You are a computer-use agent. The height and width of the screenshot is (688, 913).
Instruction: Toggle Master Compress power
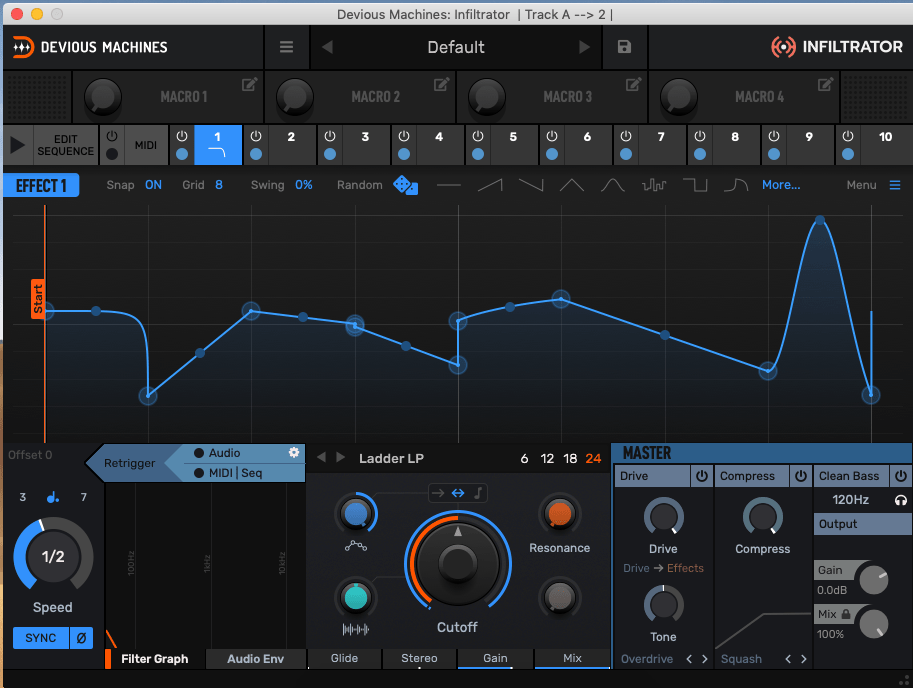click(x=801, y=476)
